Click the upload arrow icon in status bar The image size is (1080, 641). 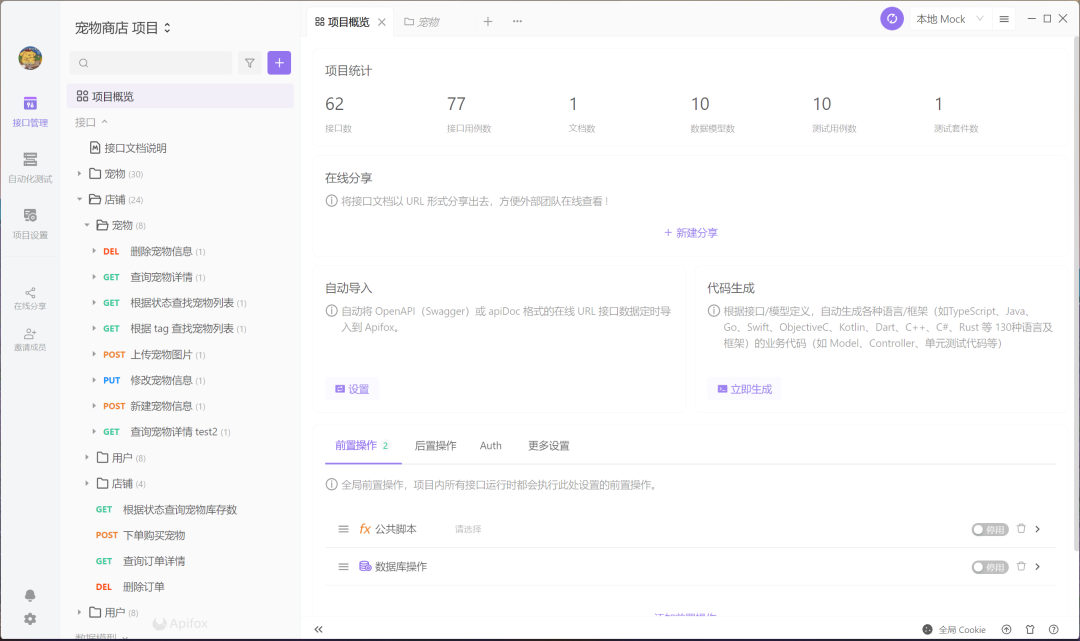1006,629
